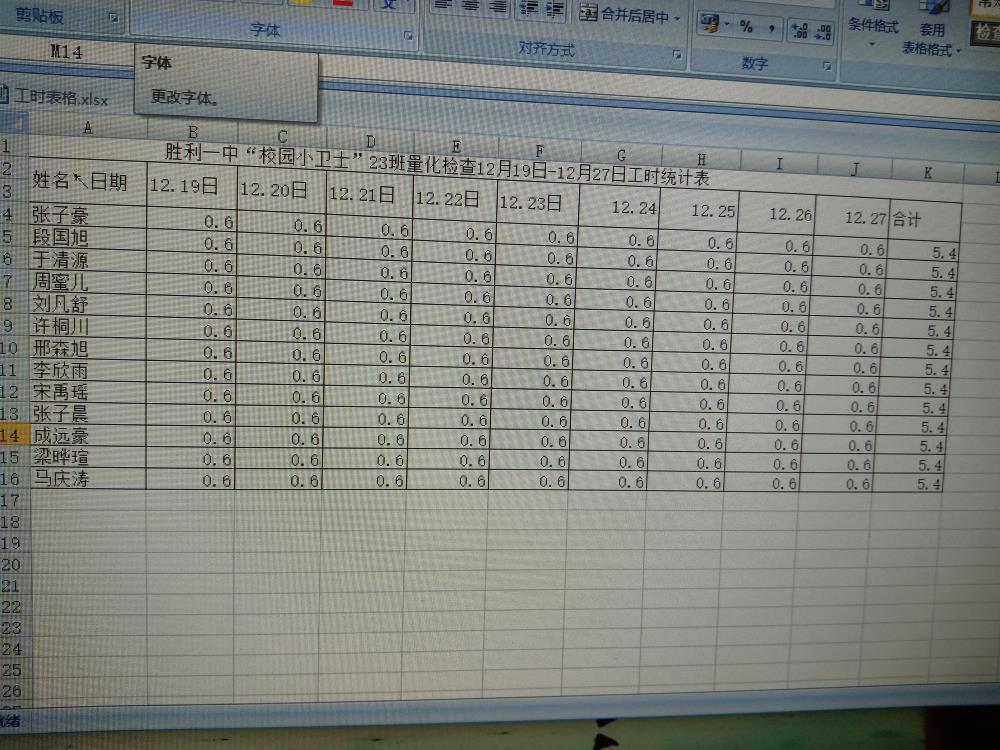Apply percent style formatting
The width and height of the screenshot is (1000, 750).
[746, 26]
